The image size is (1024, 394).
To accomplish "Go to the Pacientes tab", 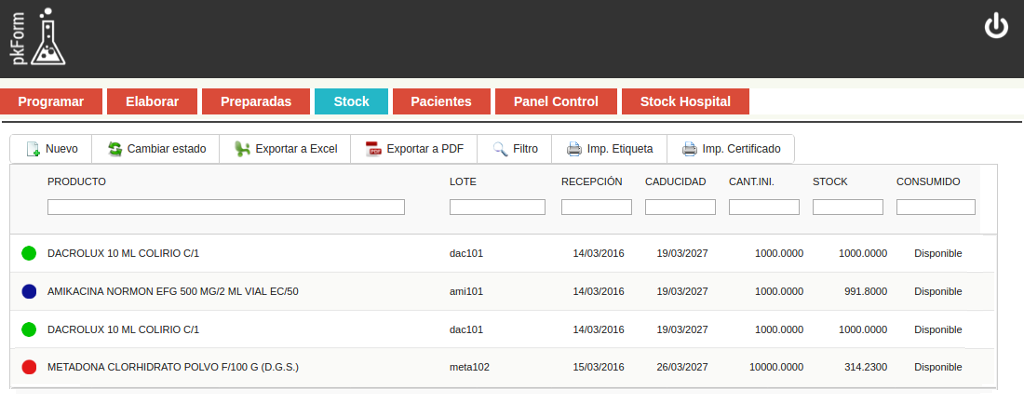I will tap(441, 101).
